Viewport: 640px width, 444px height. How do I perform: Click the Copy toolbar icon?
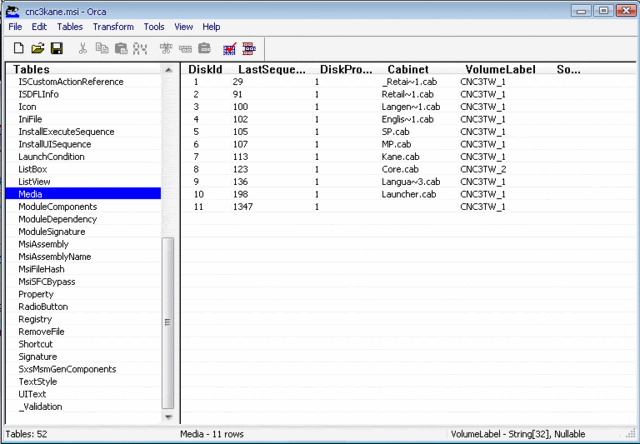click(x=102, y=49)
